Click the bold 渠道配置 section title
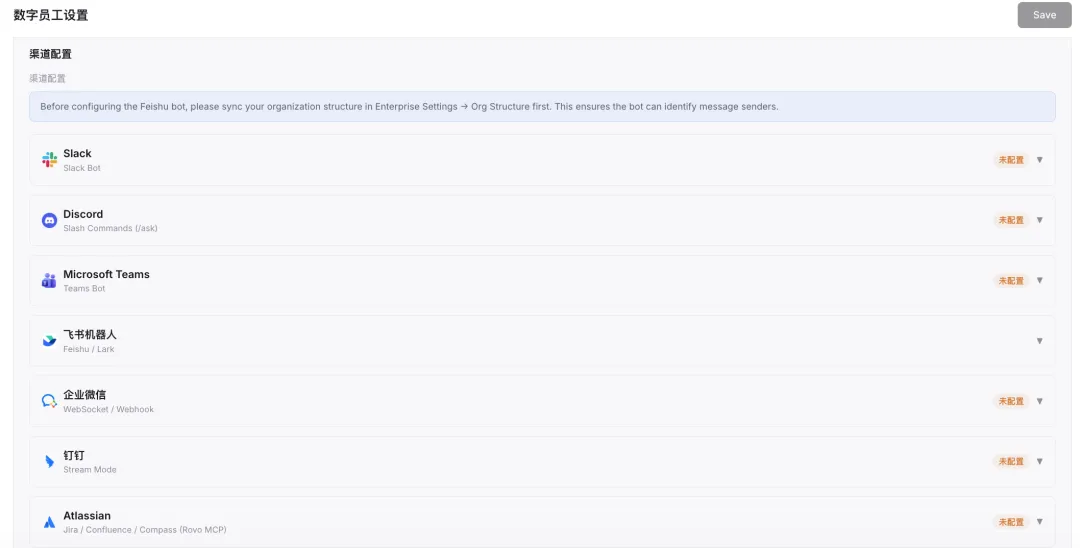Screen dimensions: 1080x548 tap(50, 54)
